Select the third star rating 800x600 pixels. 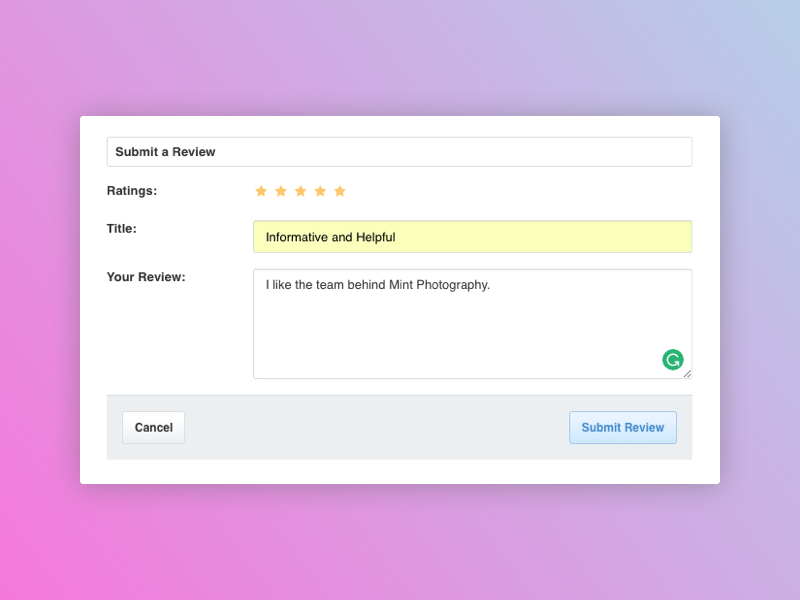point(300,191)
